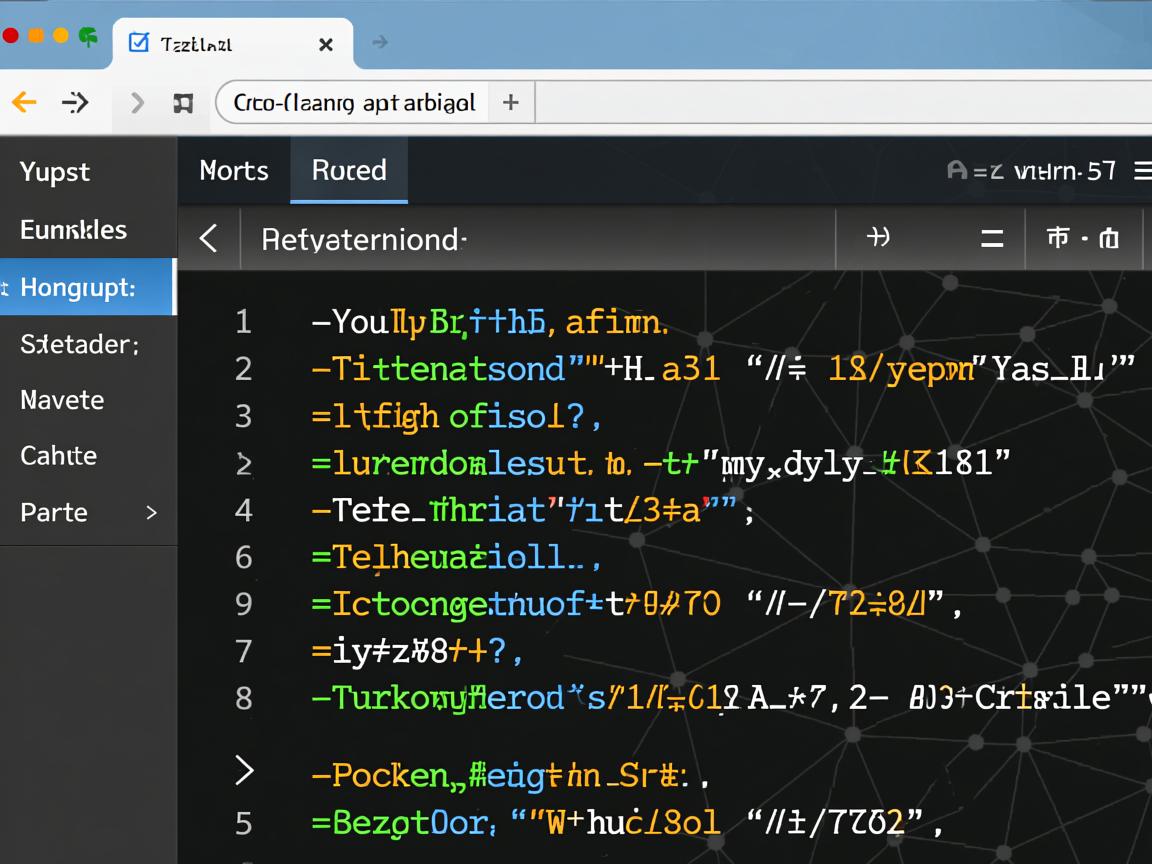Click the gray chevron next to forward arrow
This screenshot has width=1152, height=864.
(x=138, y=102)
